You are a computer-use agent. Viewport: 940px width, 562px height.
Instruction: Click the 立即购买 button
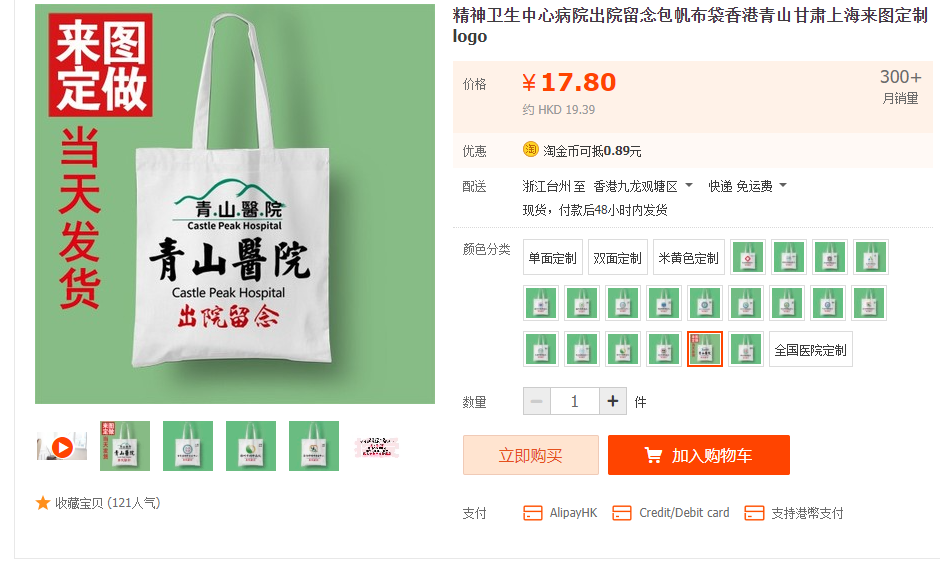click(x=531, y=455)
